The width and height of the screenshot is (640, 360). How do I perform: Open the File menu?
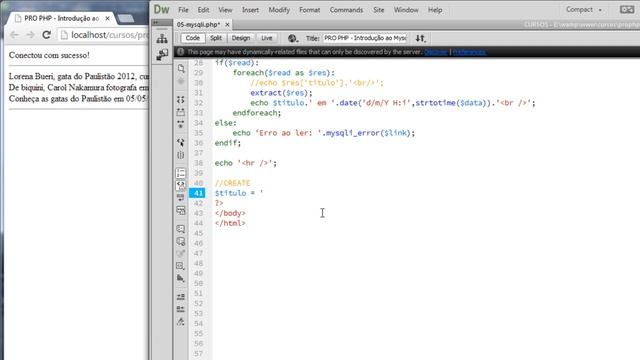tap(183, 10)
